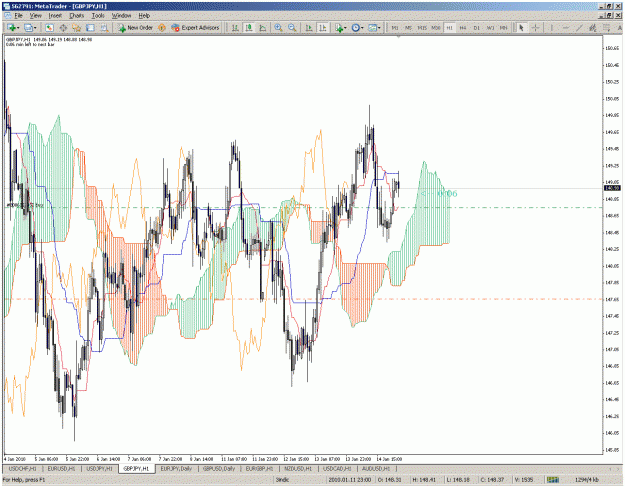The width and height of the screenshot is (625, 486).
Task: Select the M15 timeframe button
Action: (x=422, y=28)
